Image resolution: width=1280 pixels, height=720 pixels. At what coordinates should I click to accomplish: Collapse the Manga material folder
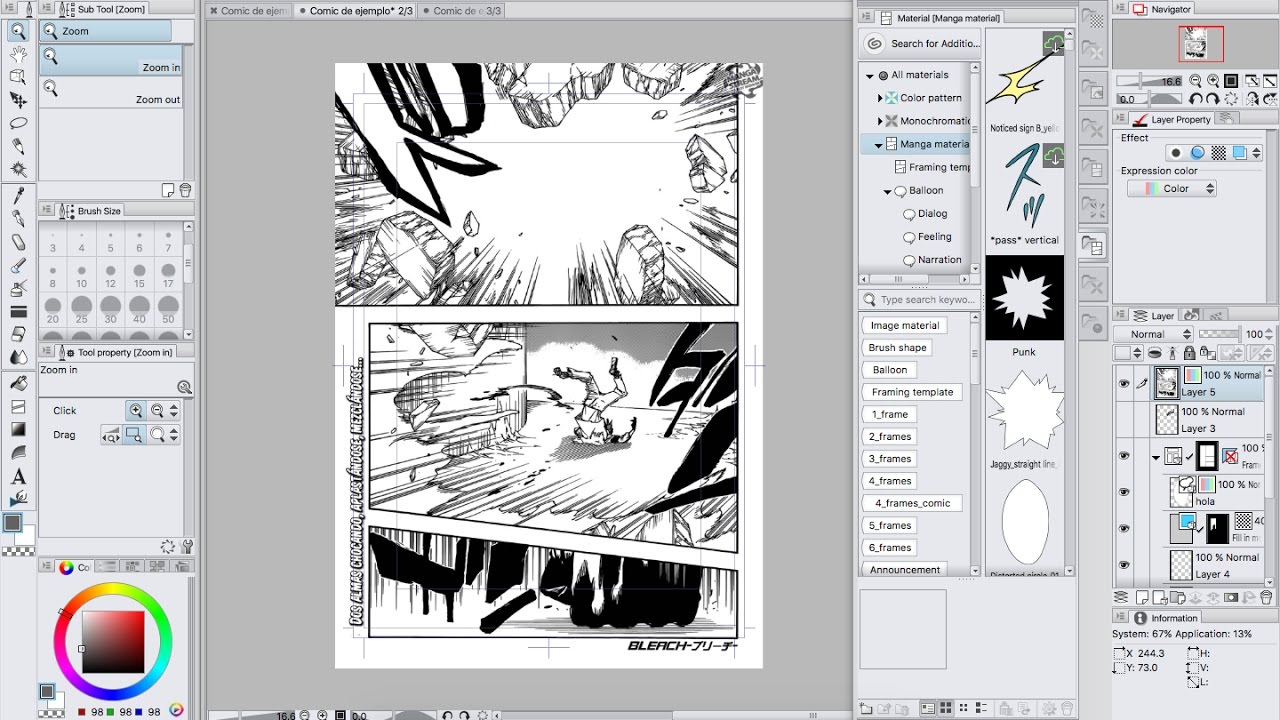tap(879, 144)
